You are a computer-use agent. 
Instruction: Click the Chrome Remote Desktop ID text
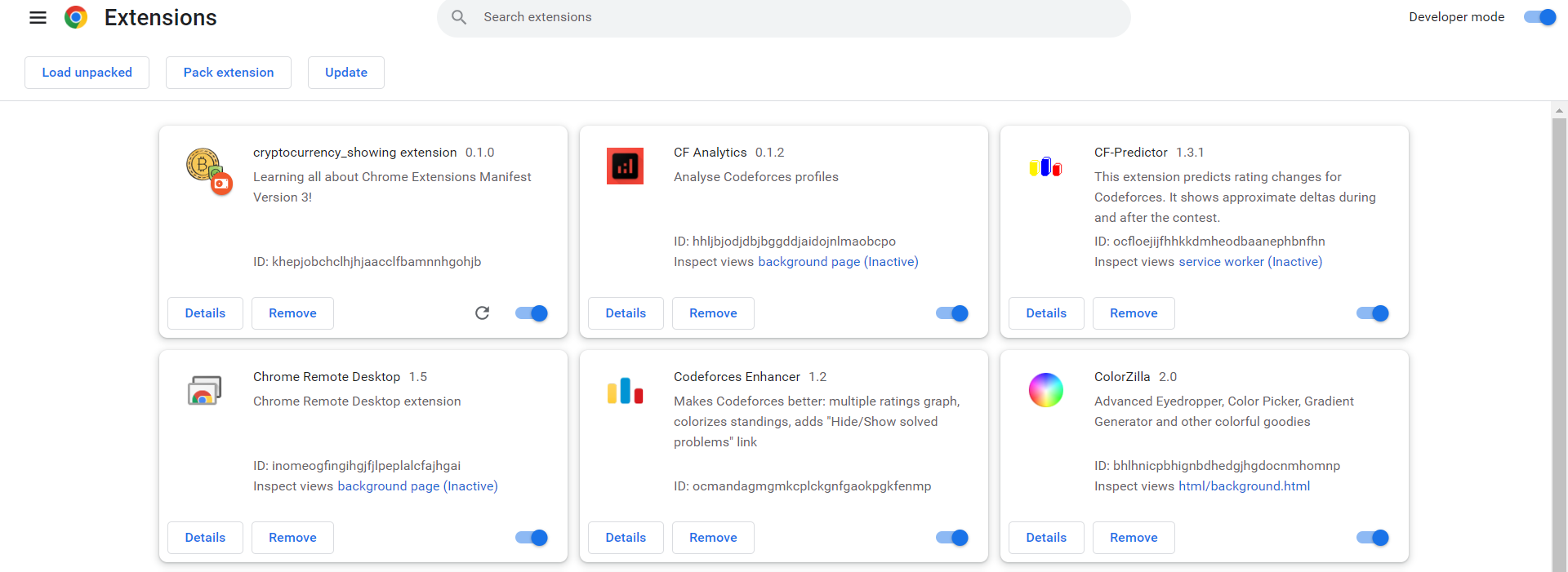coord(357,466)
